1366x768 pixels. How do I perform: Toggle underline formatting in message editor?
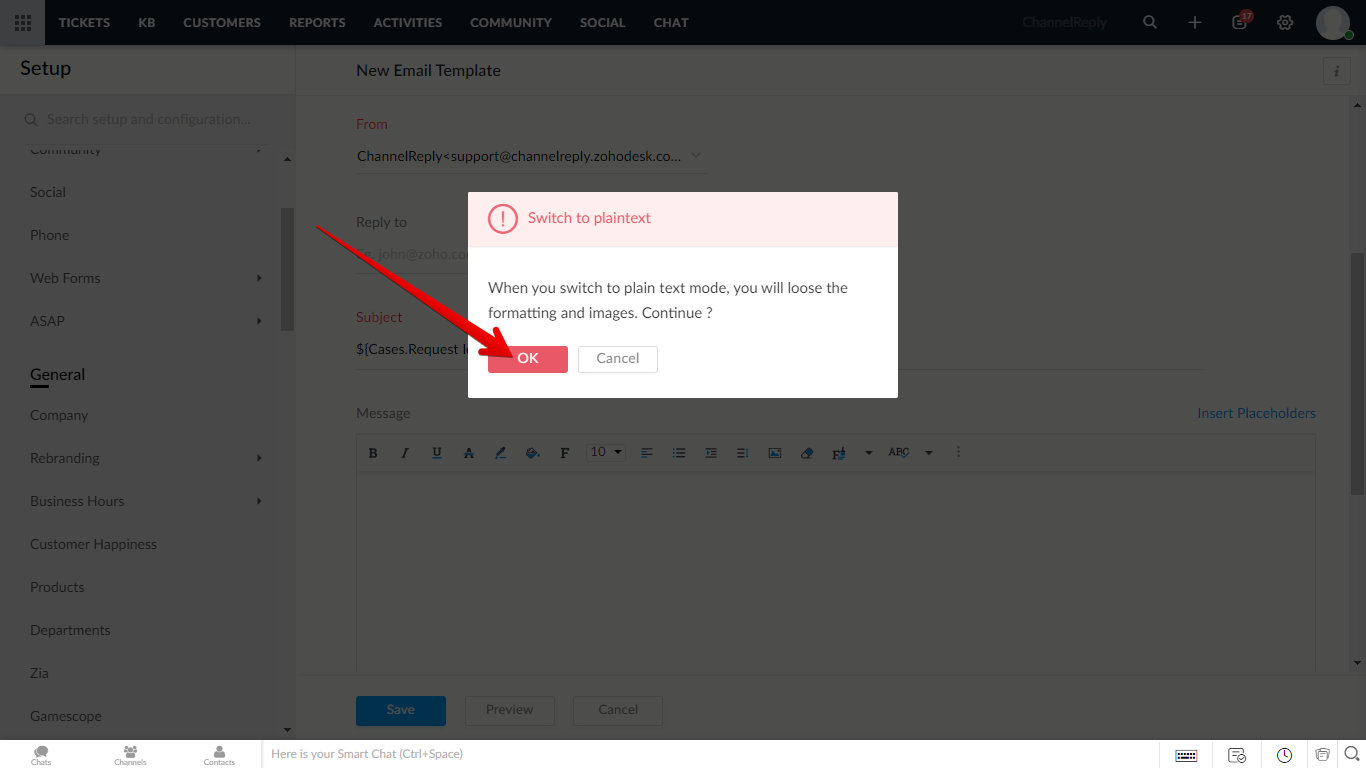437,453
